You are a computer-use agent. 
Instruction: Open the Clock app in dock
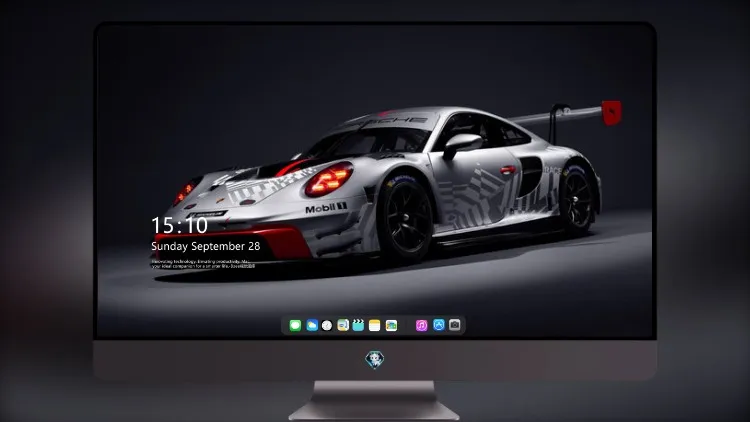(327, 325)
